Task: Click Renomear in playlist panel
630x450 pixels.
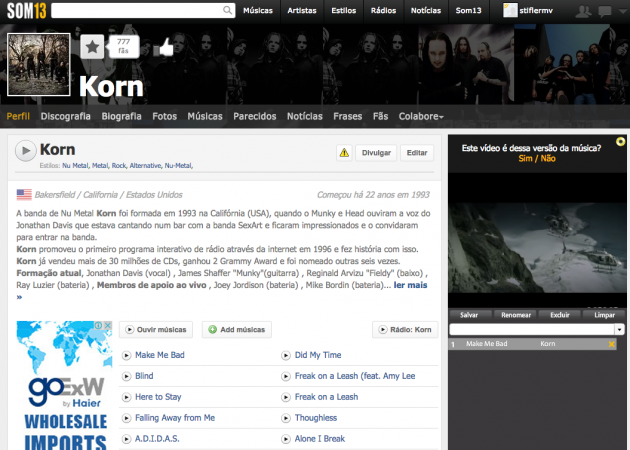Action: coord(516,315)
